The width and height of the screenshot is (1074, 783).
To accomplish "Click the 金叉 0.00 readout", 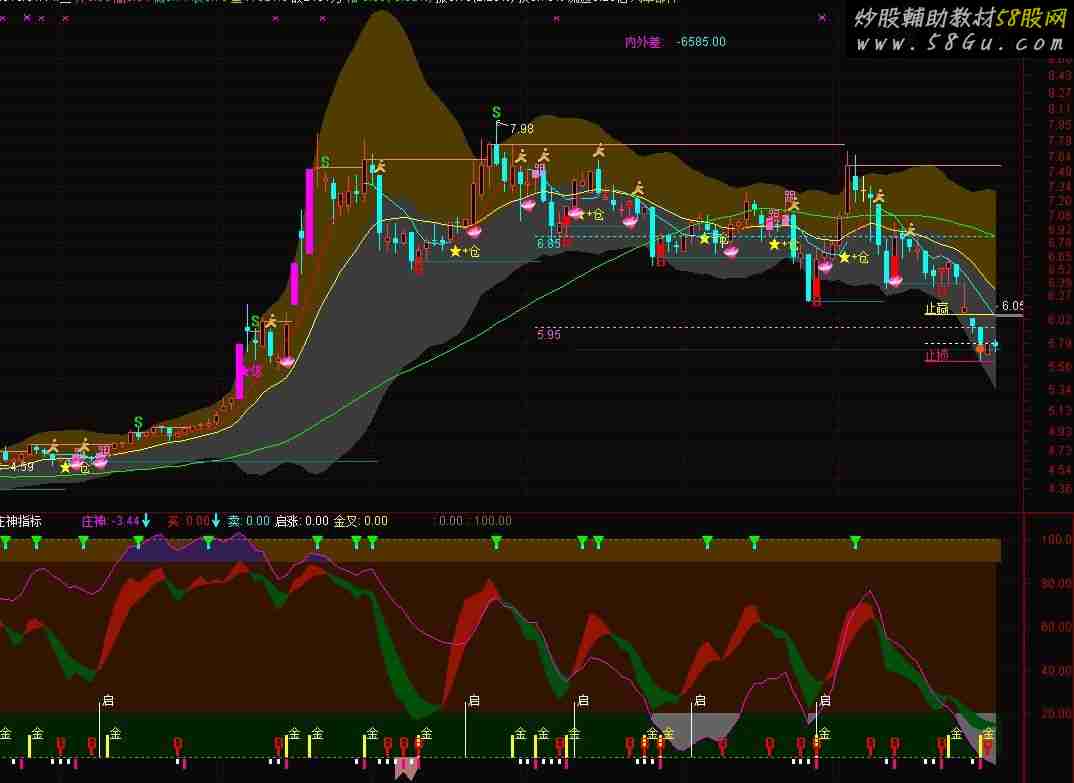I will [x=361, y=521].
